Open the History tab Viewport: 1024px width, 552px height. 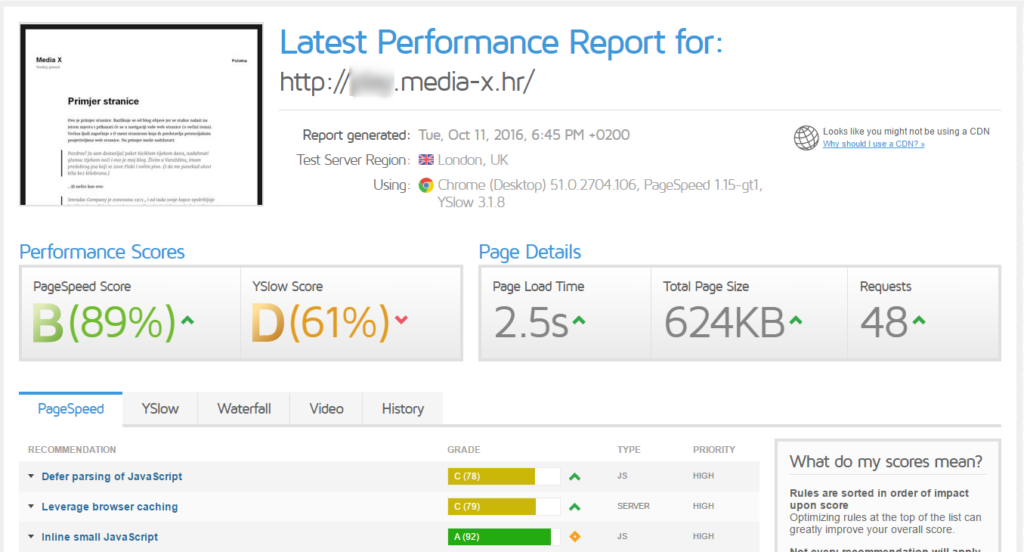[402, 409]
